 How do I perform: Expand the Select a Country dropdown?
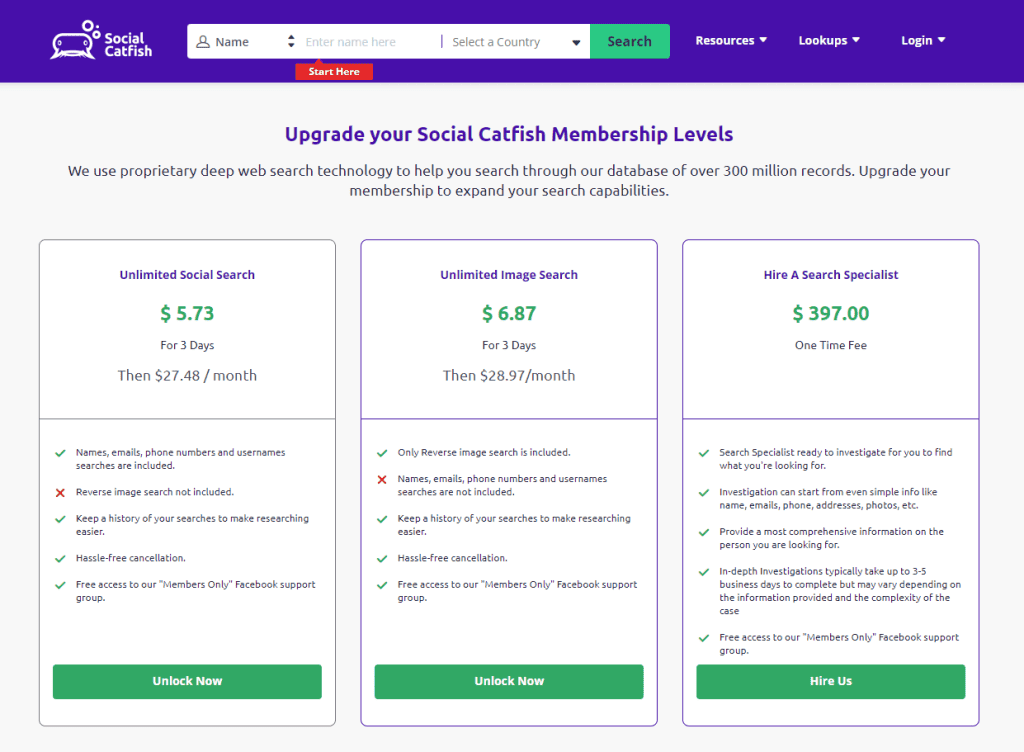516,42
